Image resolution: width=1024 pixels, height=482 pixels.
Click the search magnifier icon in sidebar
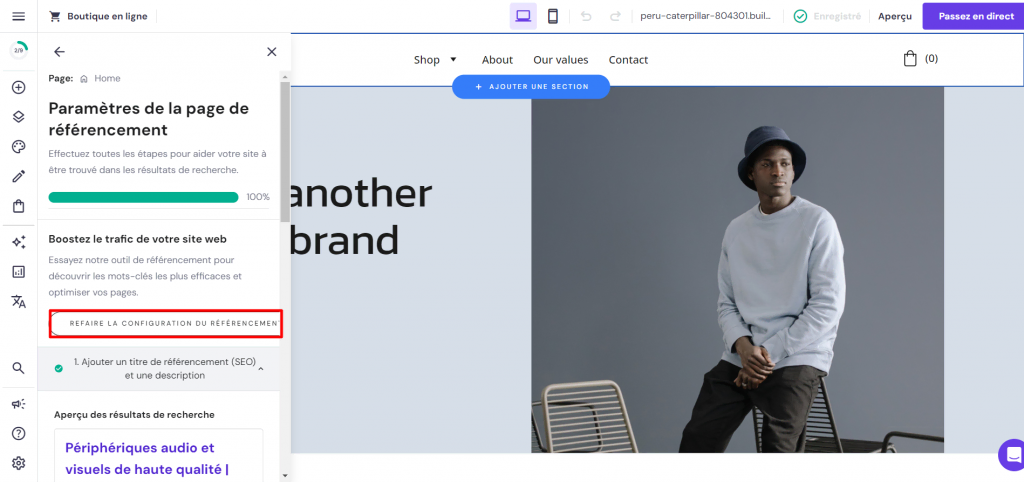point(18,368)
